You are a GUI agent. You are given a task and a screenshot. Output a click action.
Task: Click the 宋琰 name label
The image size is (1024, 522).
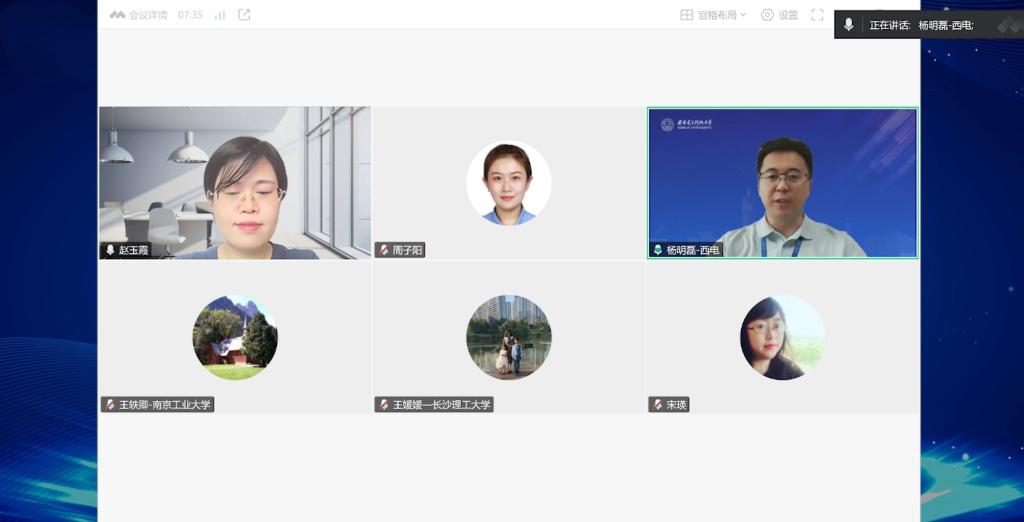click(677, 405)
